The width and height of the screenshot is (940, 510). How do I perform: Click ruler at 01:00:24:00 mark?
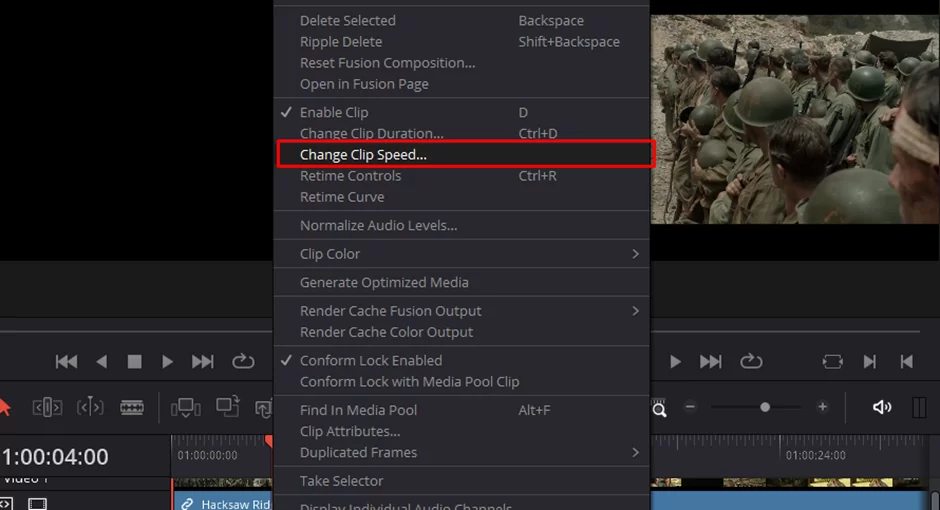click(x=815, y=455)
